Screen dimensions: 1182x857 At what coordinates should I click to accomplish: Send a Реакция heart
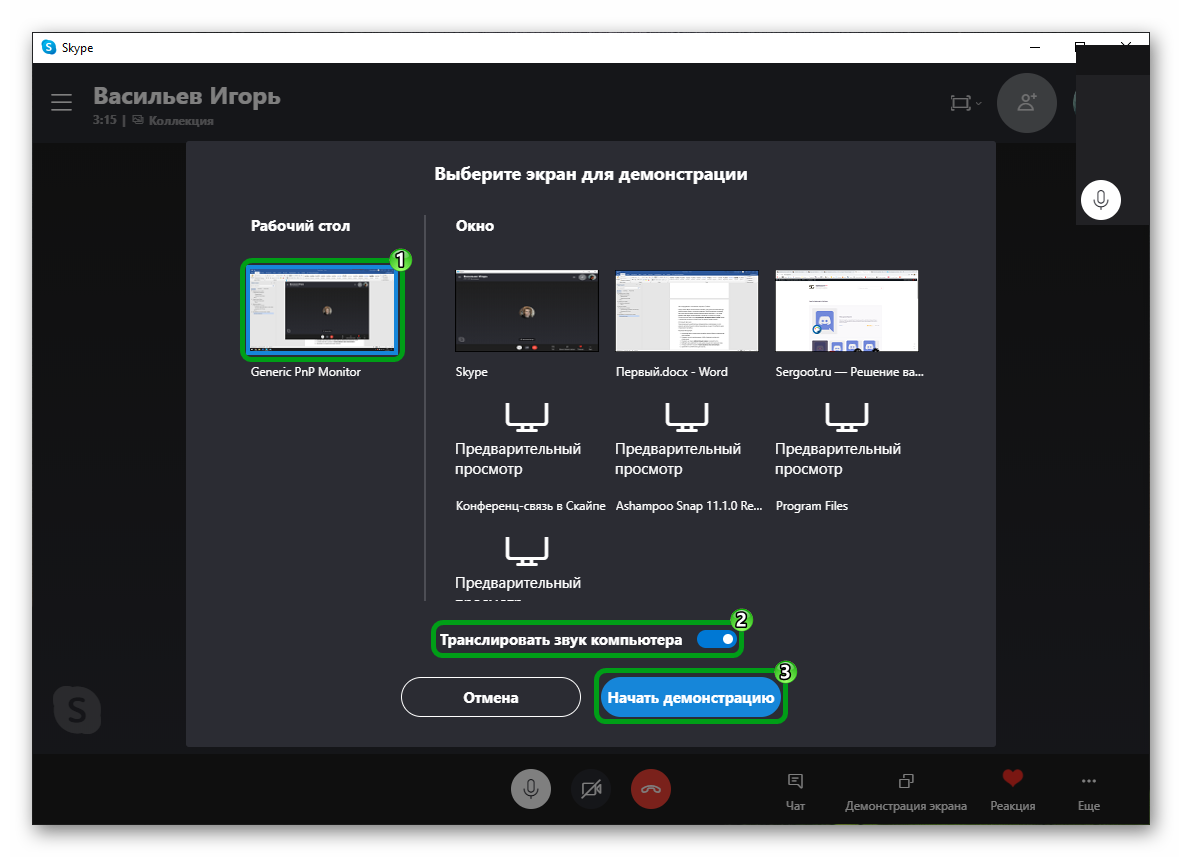(1012, 791)
